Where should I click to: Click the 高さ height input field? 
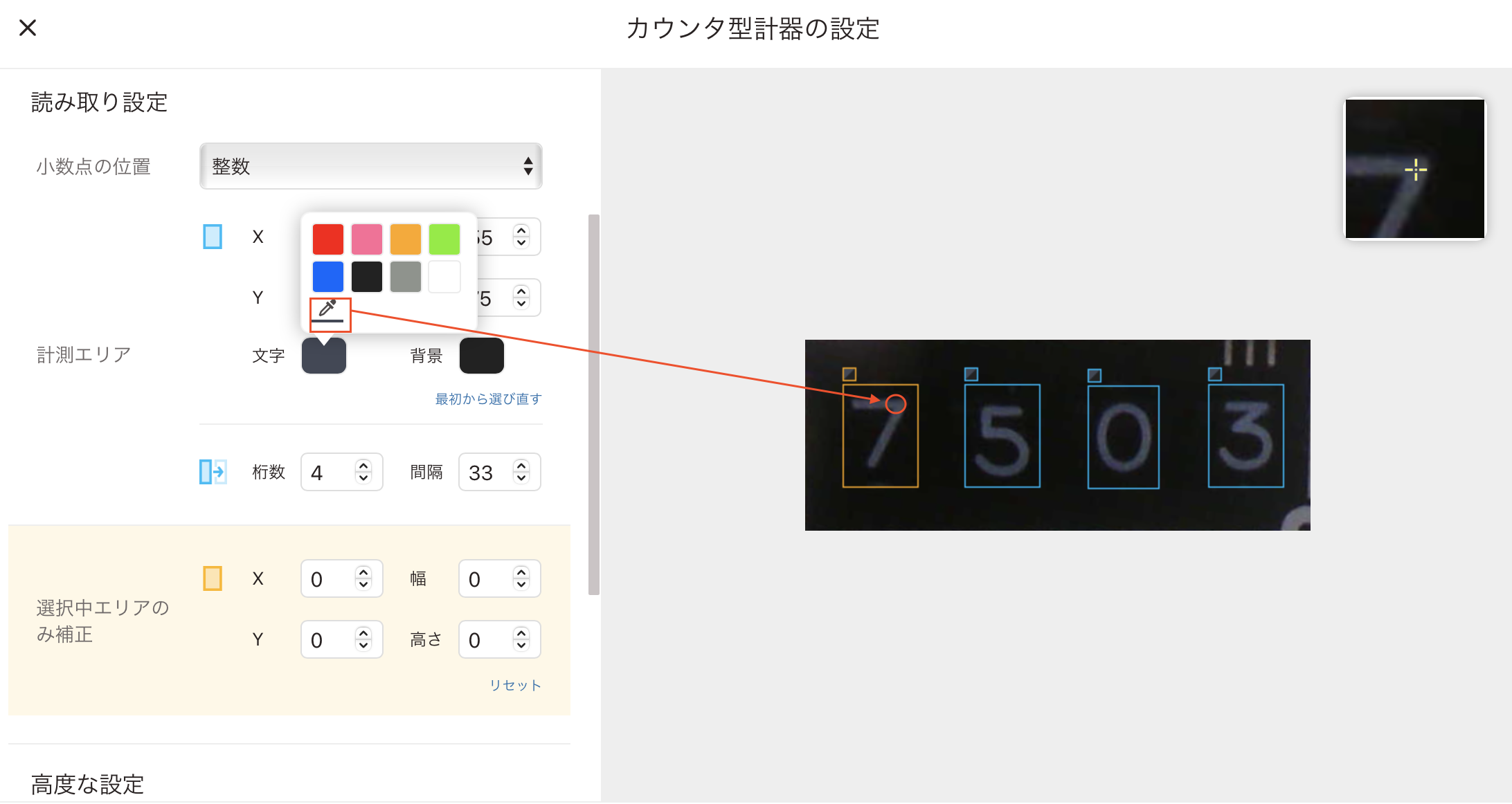coord(500,639)
